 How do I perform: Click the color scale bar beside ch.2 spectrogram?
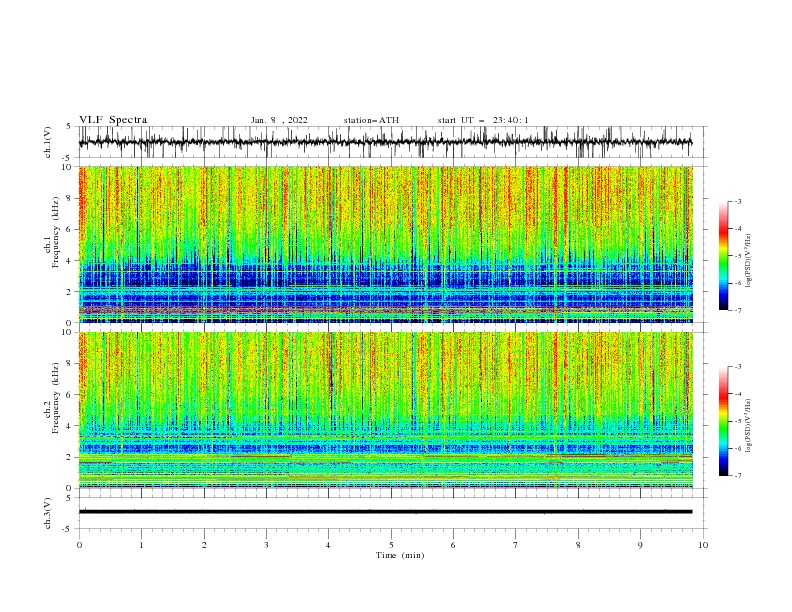[x=724, y=421]
